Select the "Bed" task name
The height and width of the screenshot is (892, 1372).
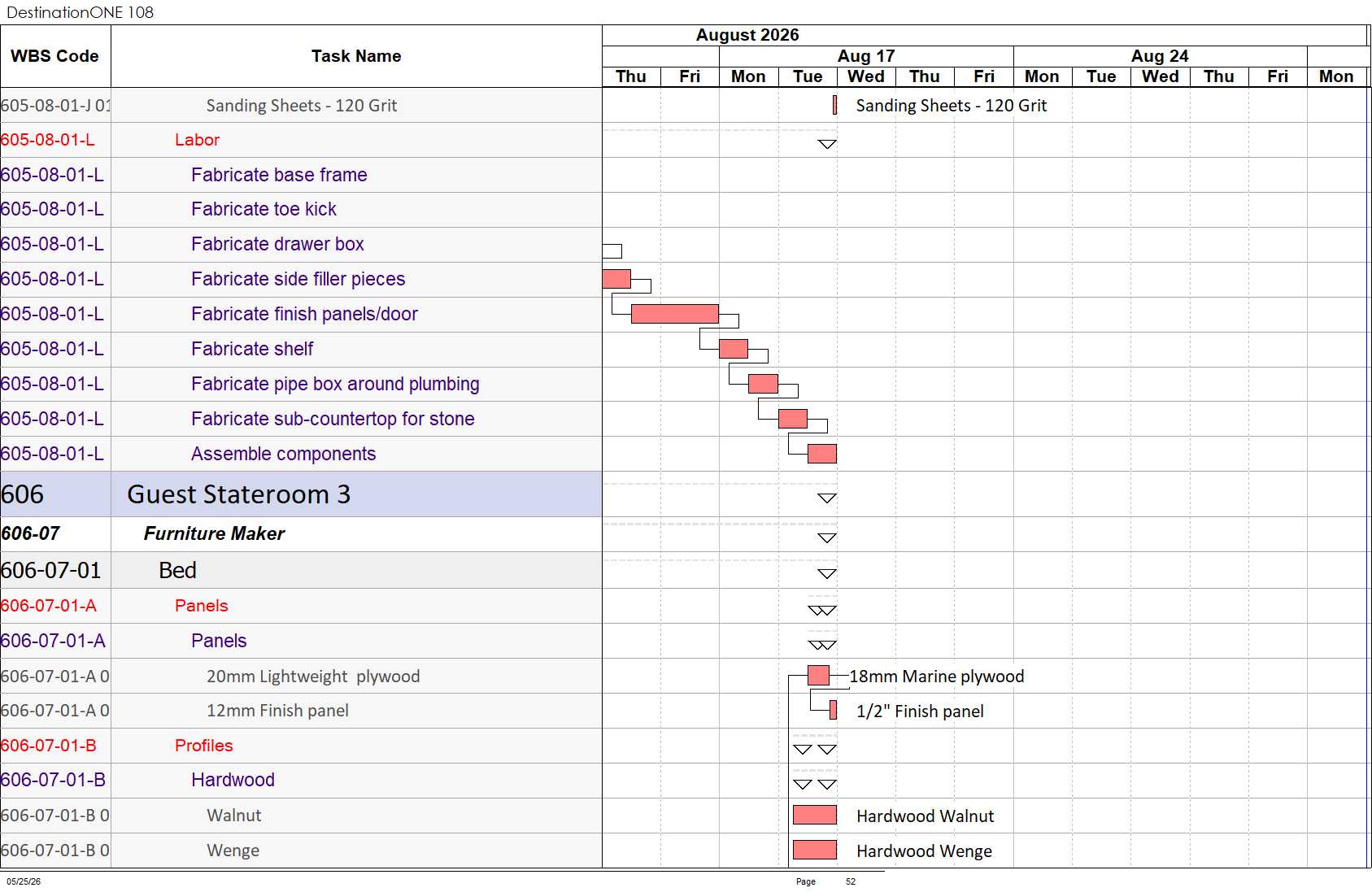[177, 570]
